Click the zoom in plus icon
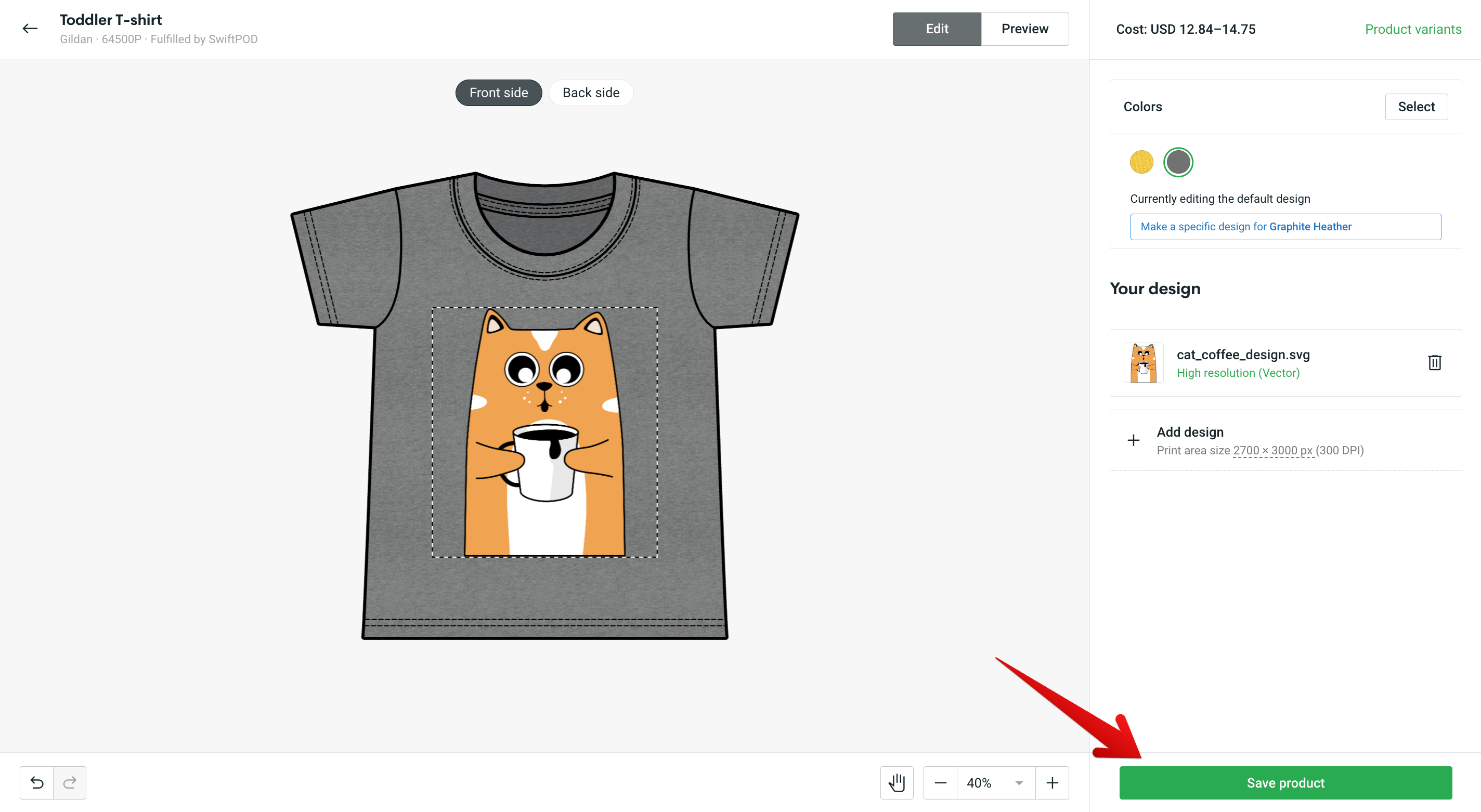Screen dimensions: 1481x812 [x=1052, y=783]
